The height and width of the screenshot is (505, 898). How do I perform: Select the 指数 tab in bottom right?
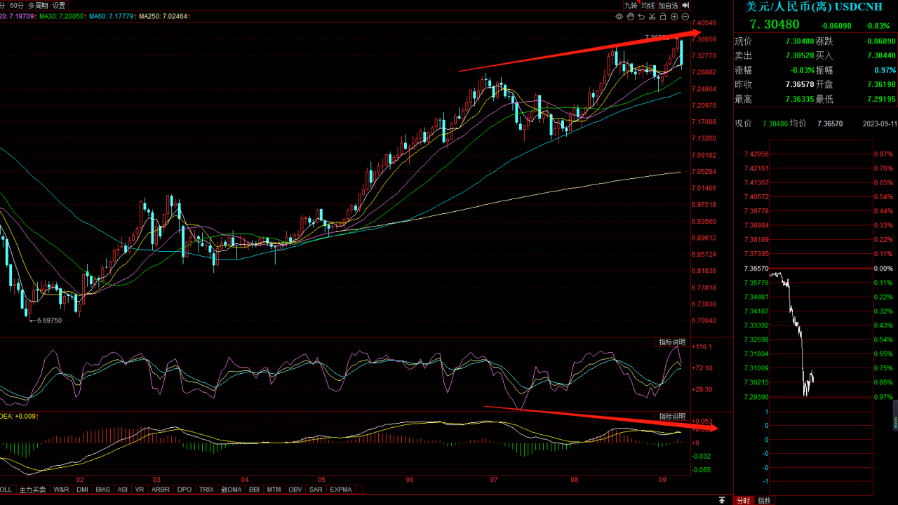tap(764, 500)
